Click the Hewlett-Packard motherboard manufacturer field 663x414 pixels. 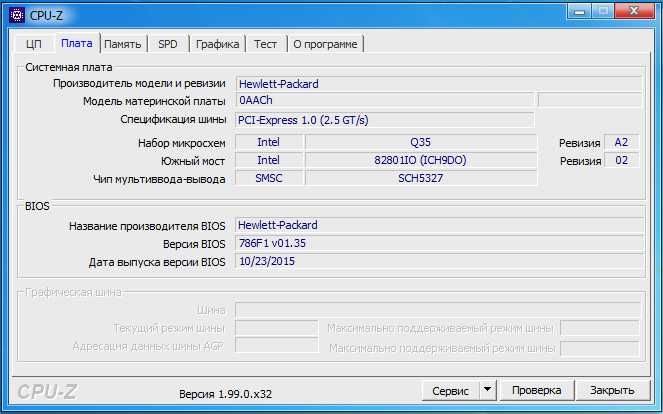coord(439,84)
